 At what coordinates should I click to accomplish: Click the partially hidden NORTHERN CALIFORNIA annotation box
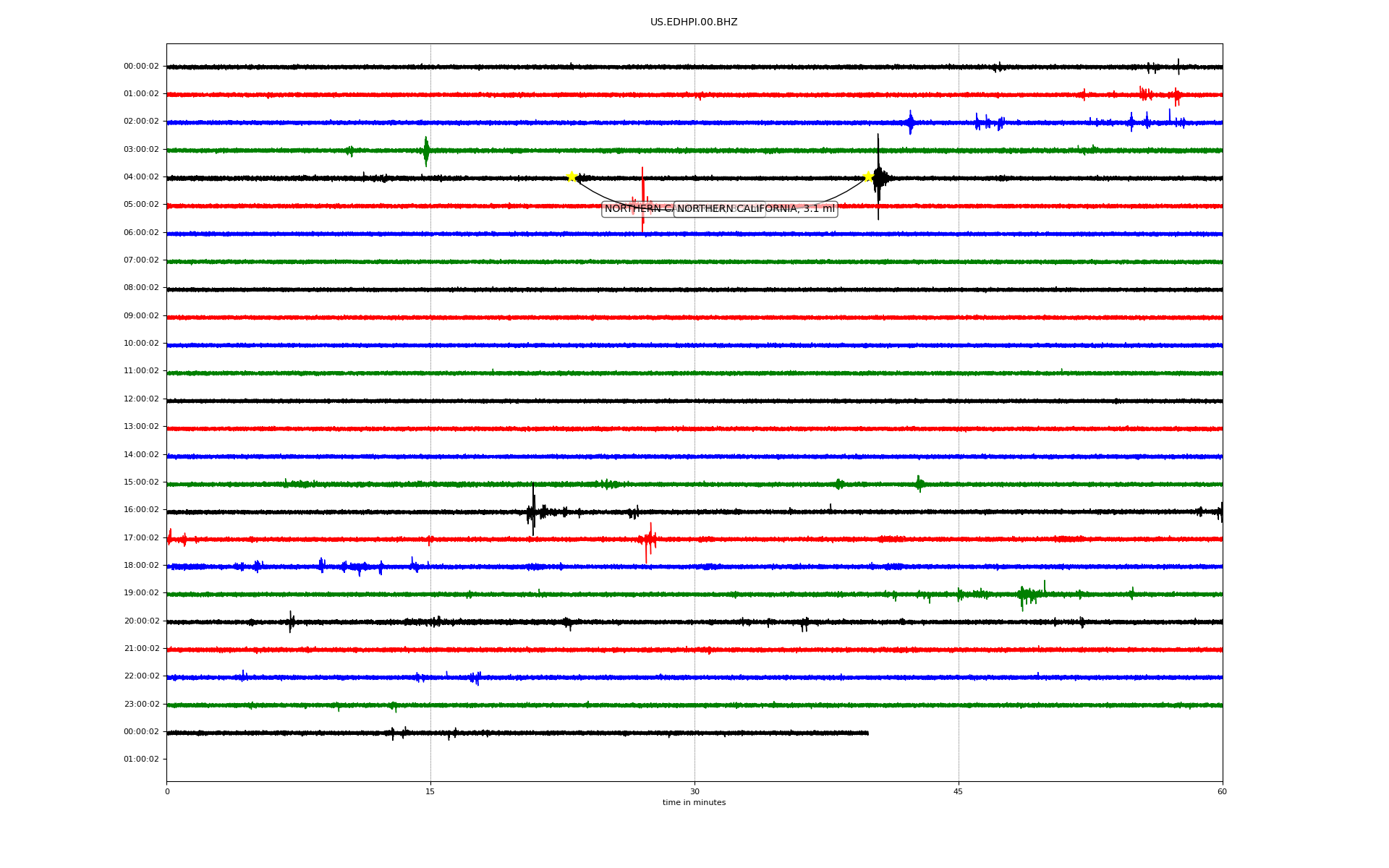coord(637,209)
